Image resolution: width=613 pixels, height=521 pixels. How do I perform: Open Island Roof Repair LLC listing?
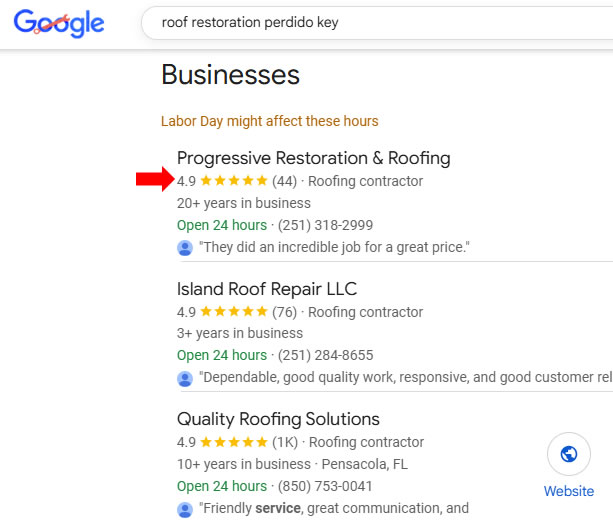click(x=266, y=289)
